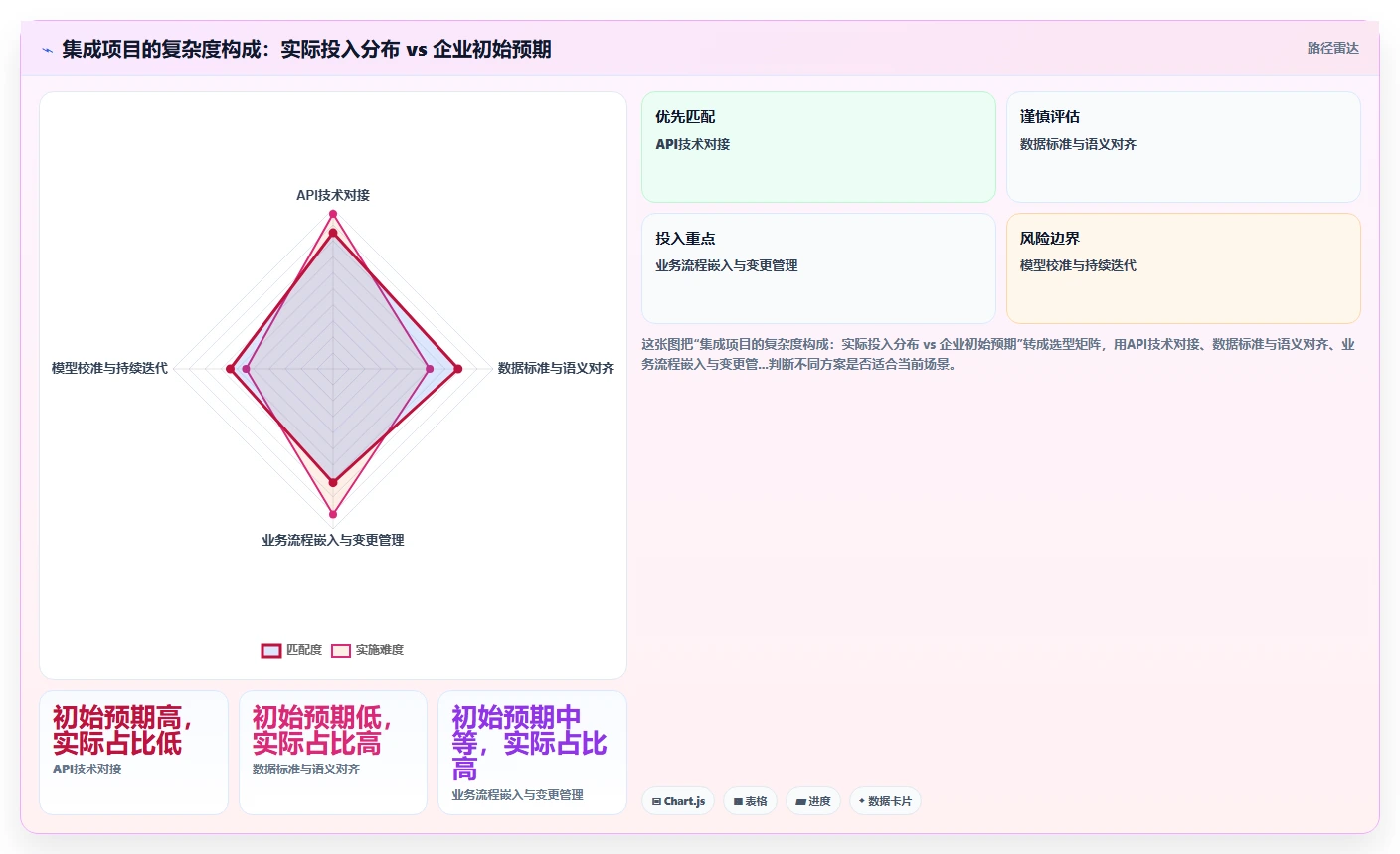Select the 初始预期高，实际占比低 stat card
Viewport: 1400px width, 854px height.
pos(134,753)
